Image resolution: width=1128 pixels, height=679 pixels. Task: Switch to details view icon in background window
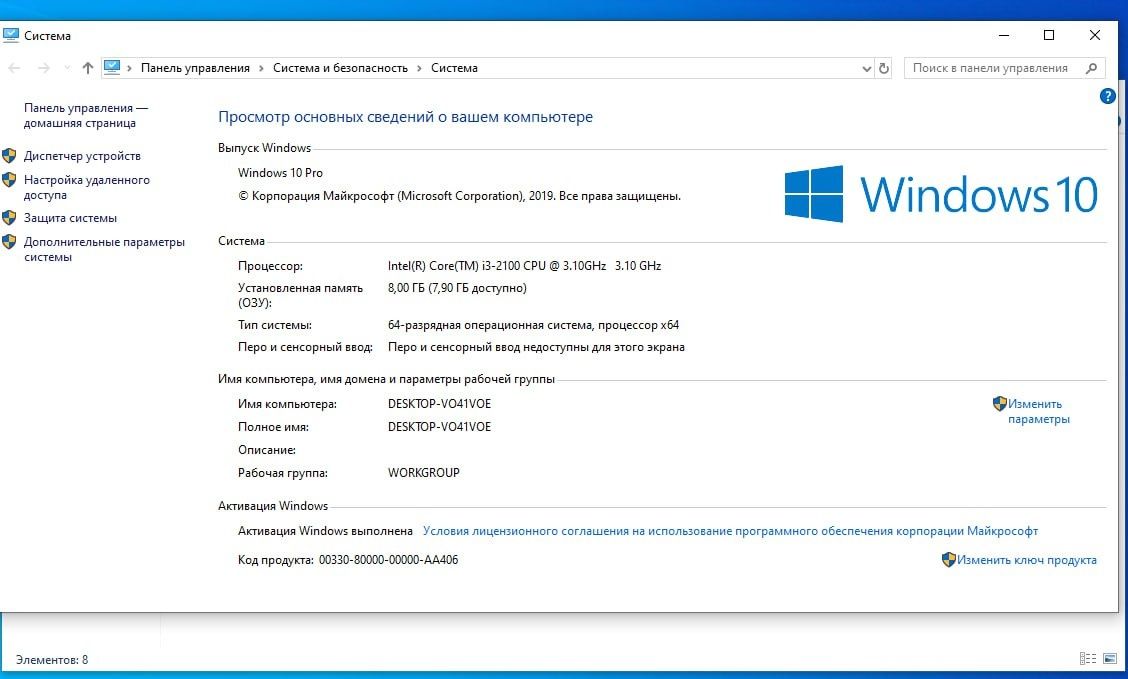(x=1088, y=659)
